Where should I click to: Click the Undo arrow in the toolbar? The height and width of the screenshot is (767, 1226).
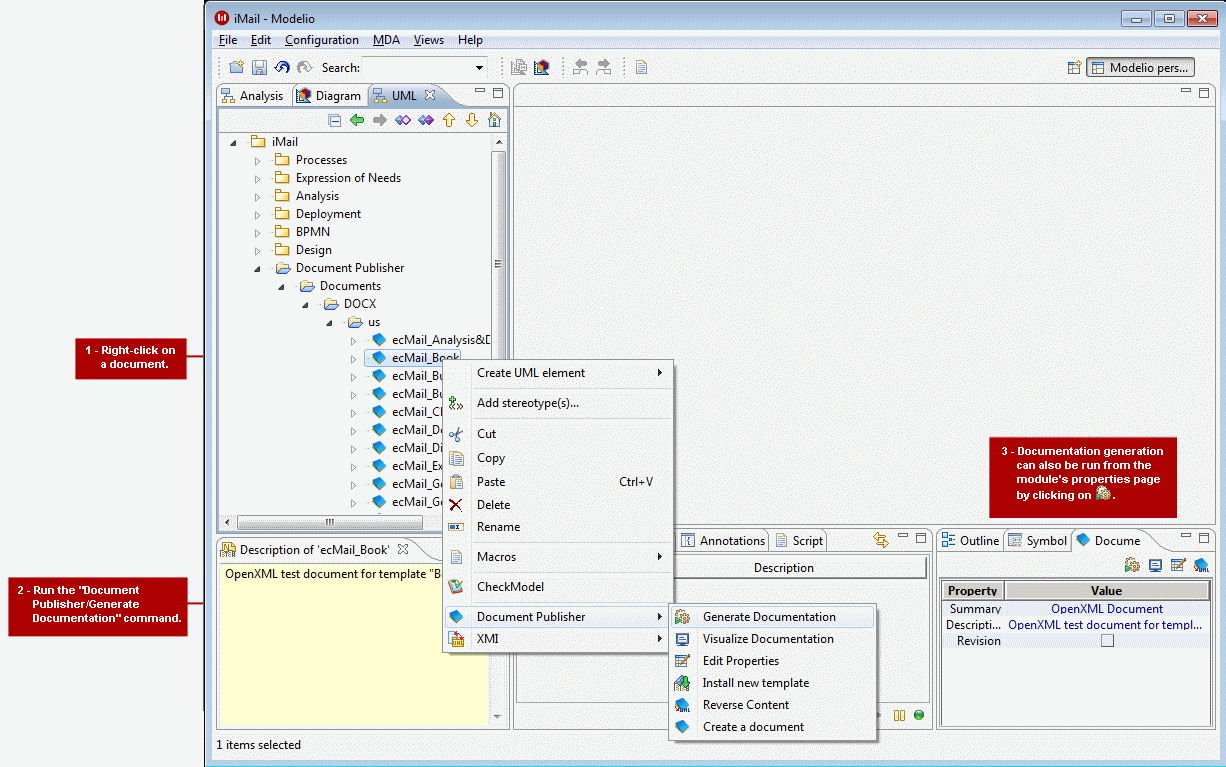282,67
